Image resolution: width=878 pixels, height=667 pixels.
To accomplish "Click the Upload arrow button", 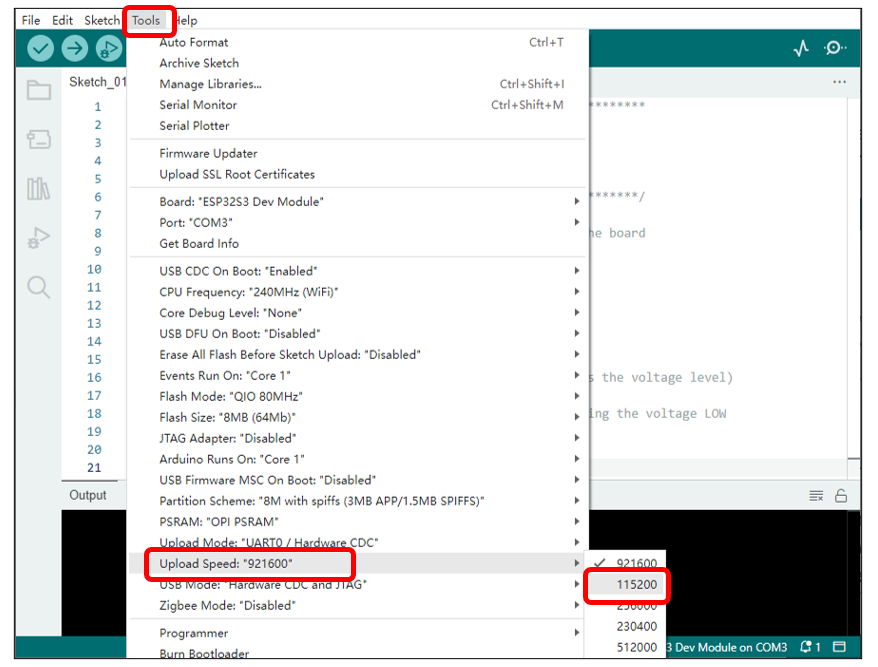I will click(74, 49).
